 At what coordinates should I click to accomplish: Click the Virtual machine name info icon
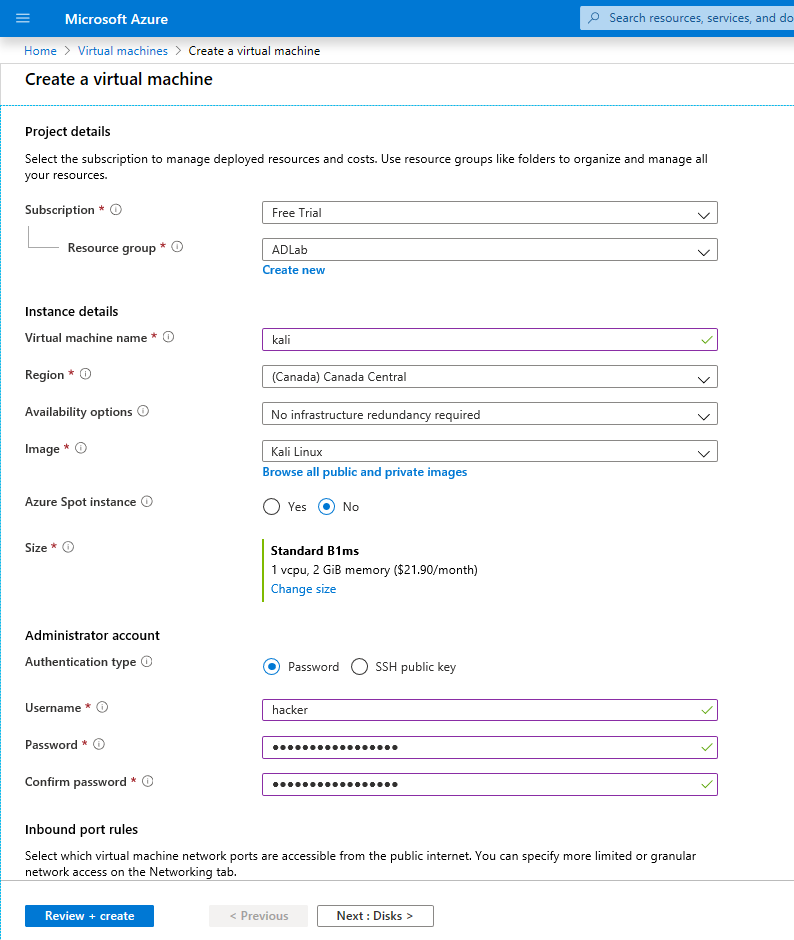(x=167, y=337)
